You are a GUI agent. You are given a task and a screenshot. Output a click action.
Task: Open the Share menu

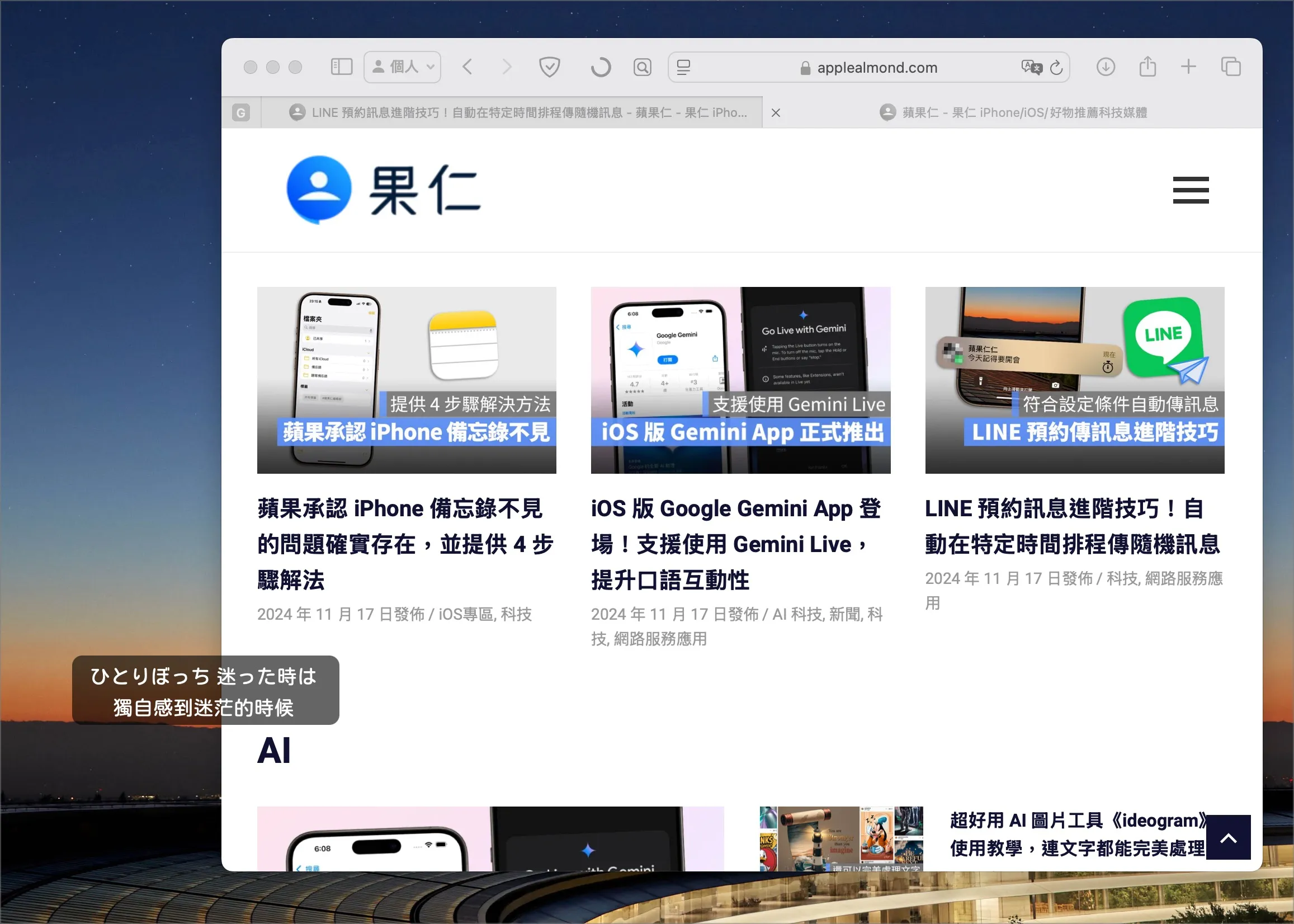[x=1147, y=67]
